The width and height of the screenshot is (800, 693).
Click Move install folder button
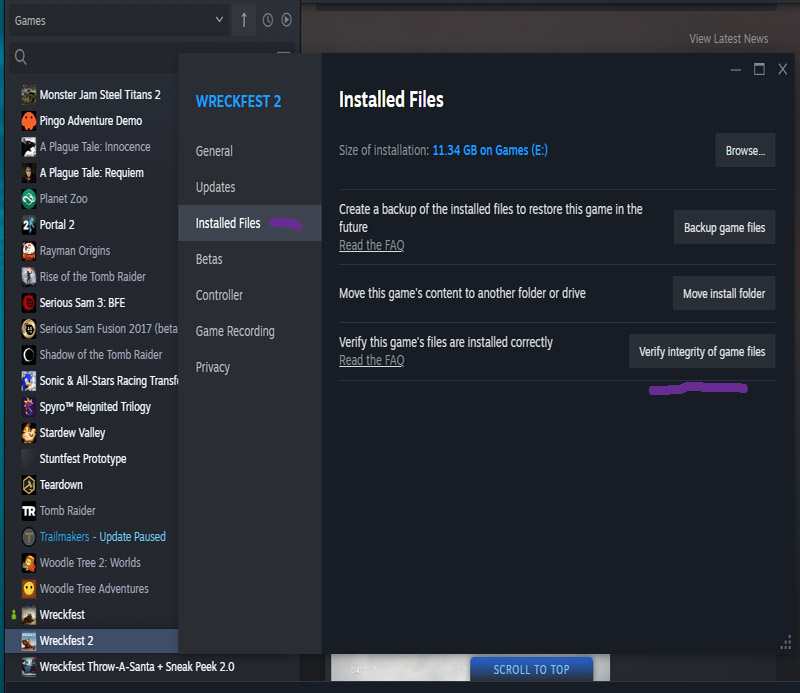(x=724, y=293)
